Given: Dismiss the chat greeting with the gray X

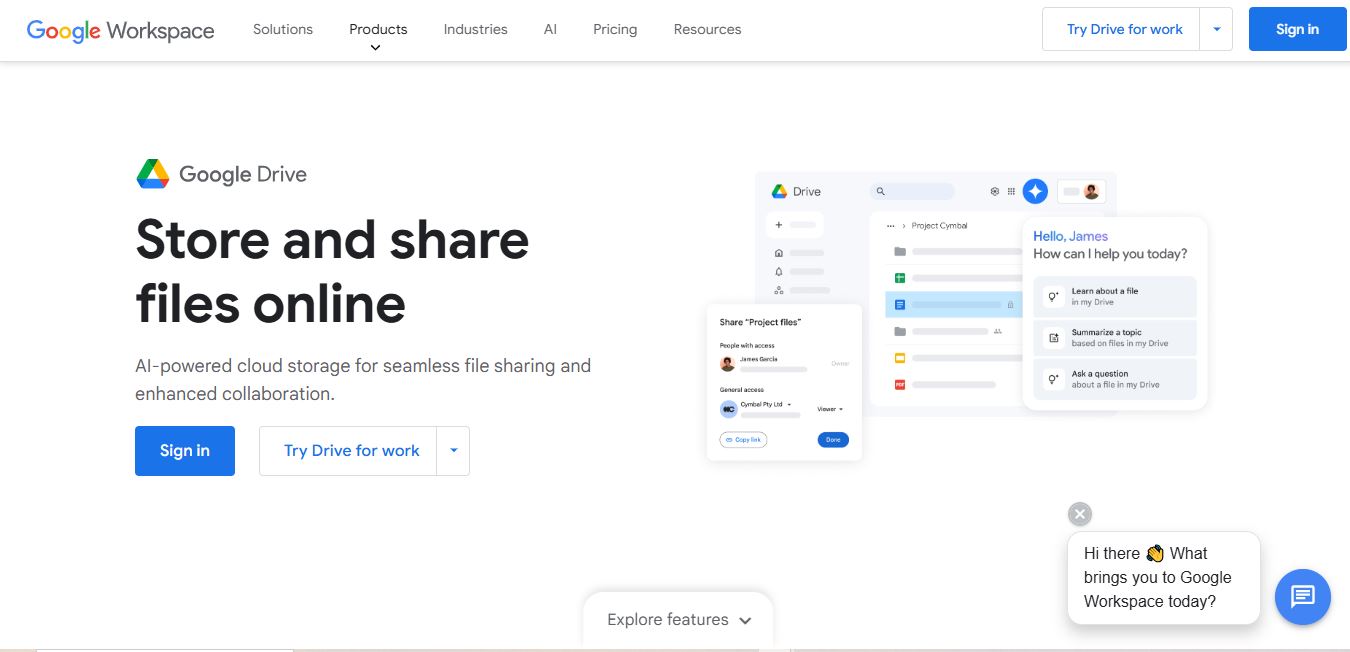Looking at the screenshot, I should pyautogui.click(x=1079, y=514).
